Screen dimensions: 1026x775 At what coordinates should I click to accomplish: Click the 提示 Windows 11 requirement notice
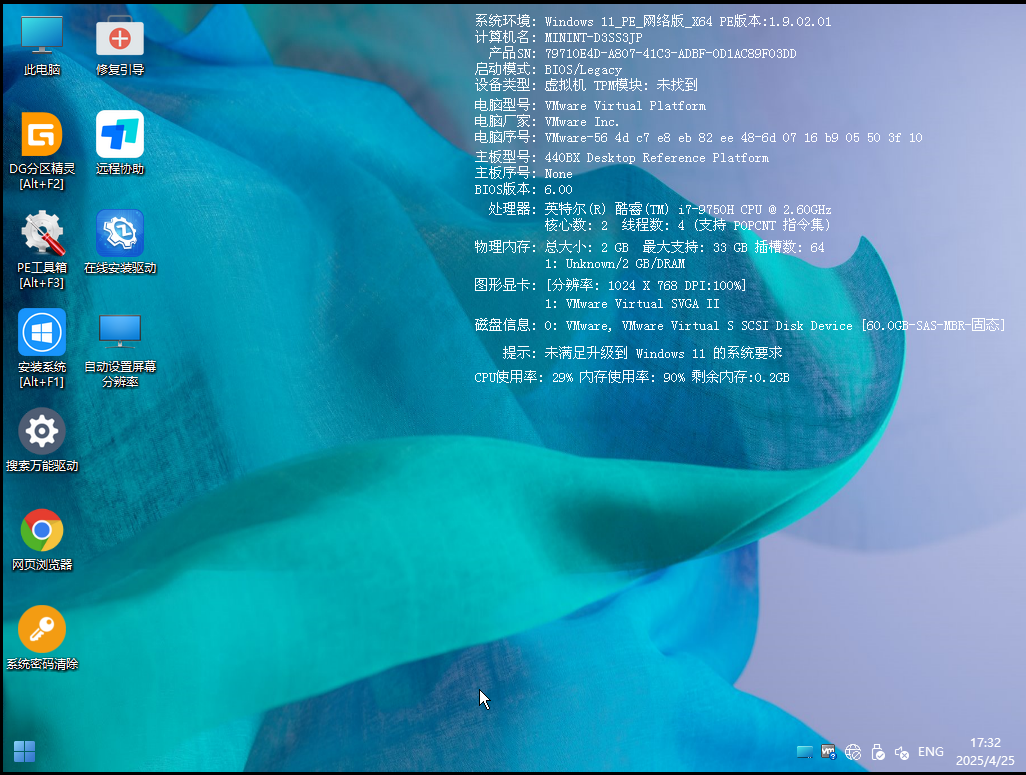point(642,353)
